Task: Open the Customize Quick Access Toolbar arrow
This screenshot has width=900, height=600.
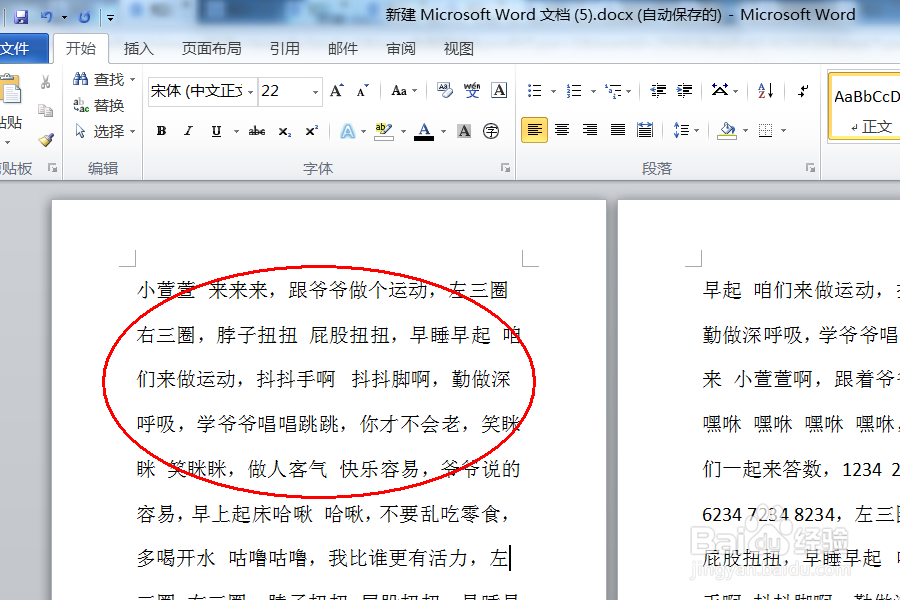Action: (x=110, y=17)
